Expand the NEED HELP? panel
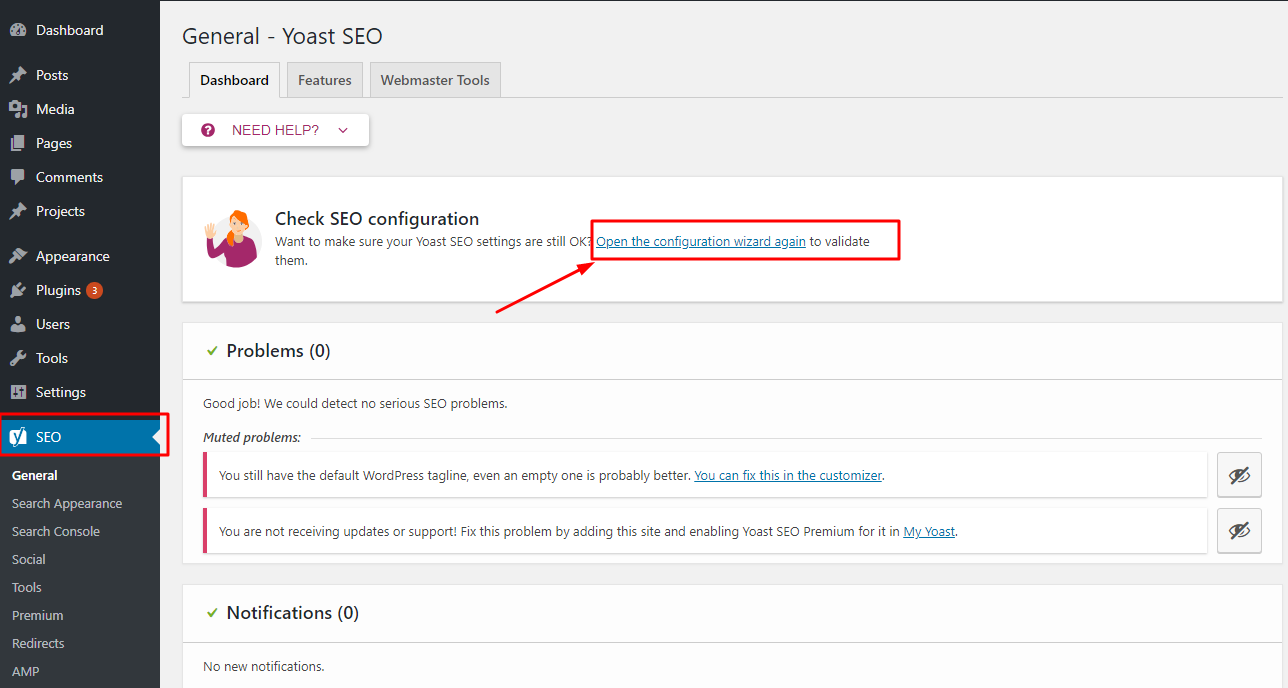The width and height of the screenshot is (1288, 688). coord(275,130)
